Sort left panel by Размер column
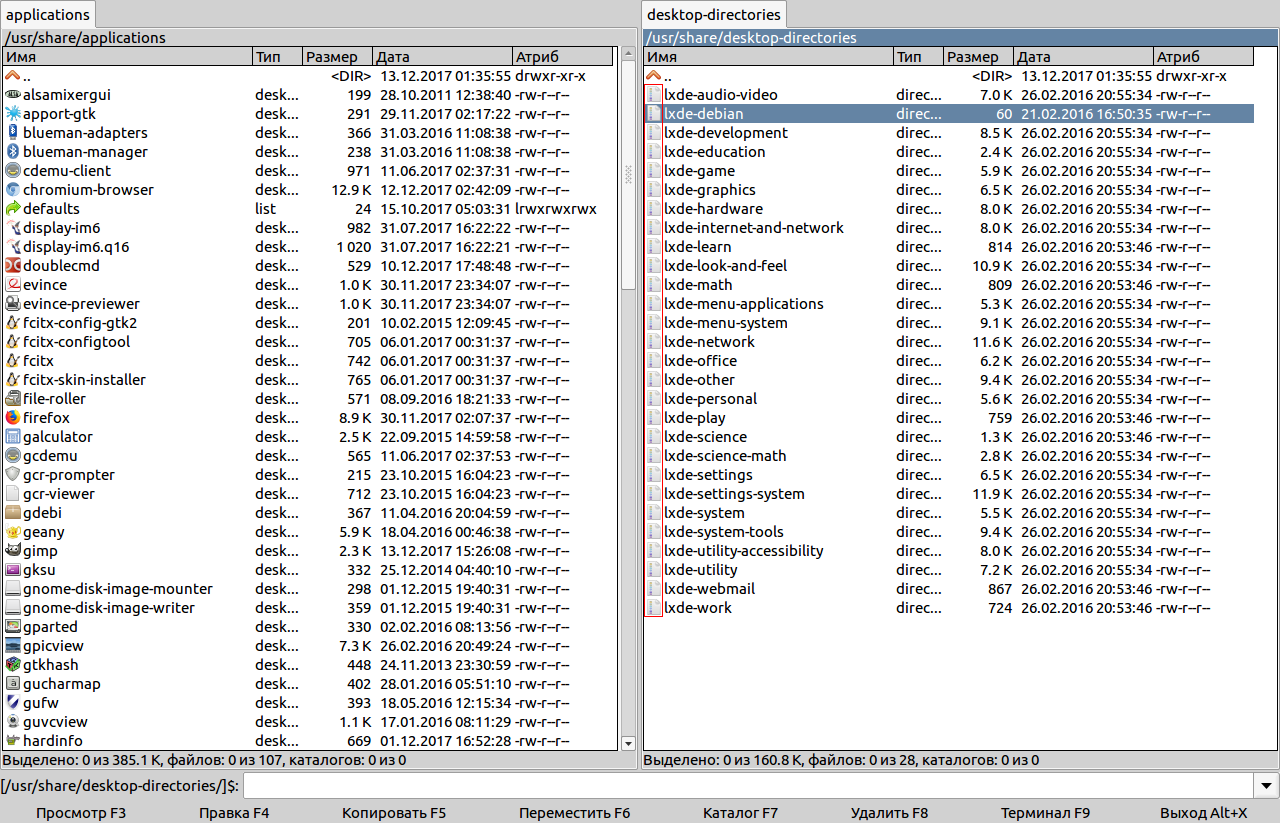The height and width of the screenshot is (823, 1280). point(337,57)
